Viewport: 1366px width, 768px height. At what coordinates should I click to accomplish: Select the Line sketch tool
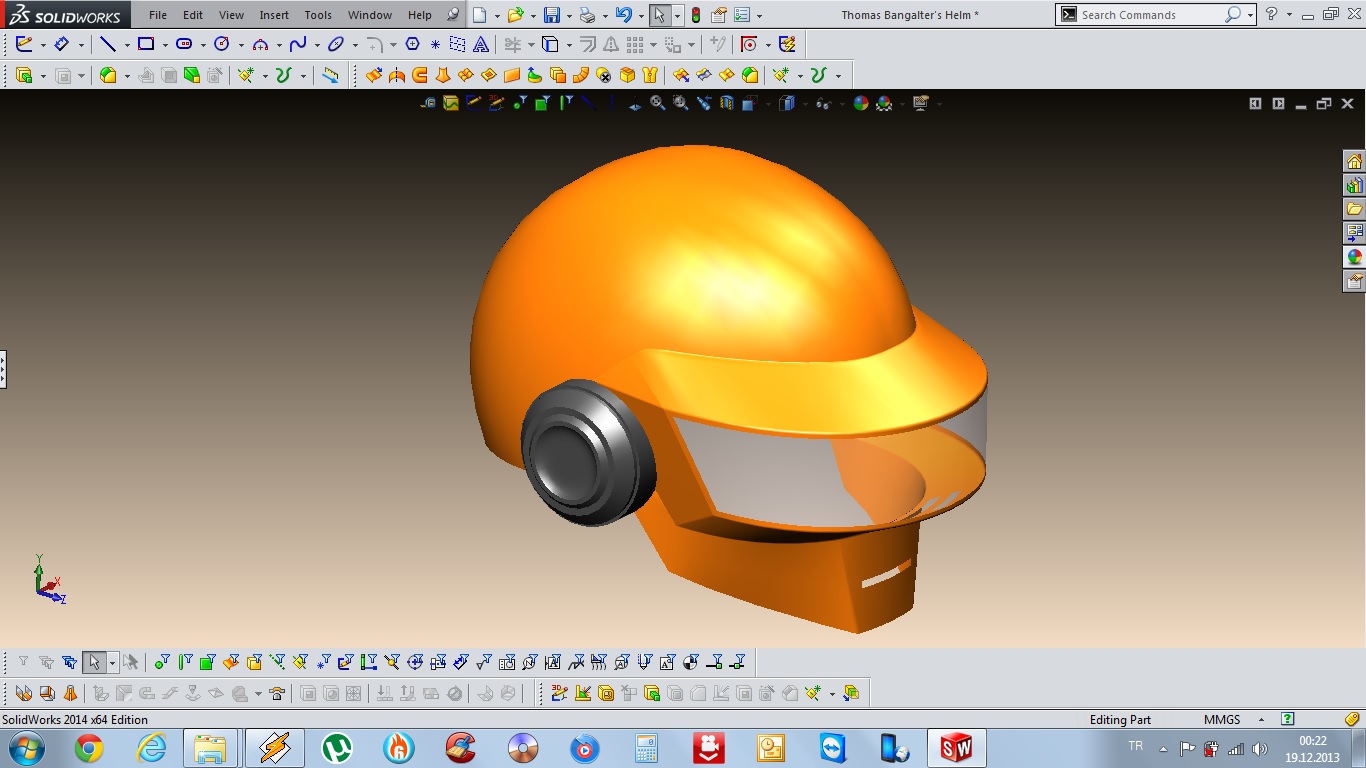[108, 44]
